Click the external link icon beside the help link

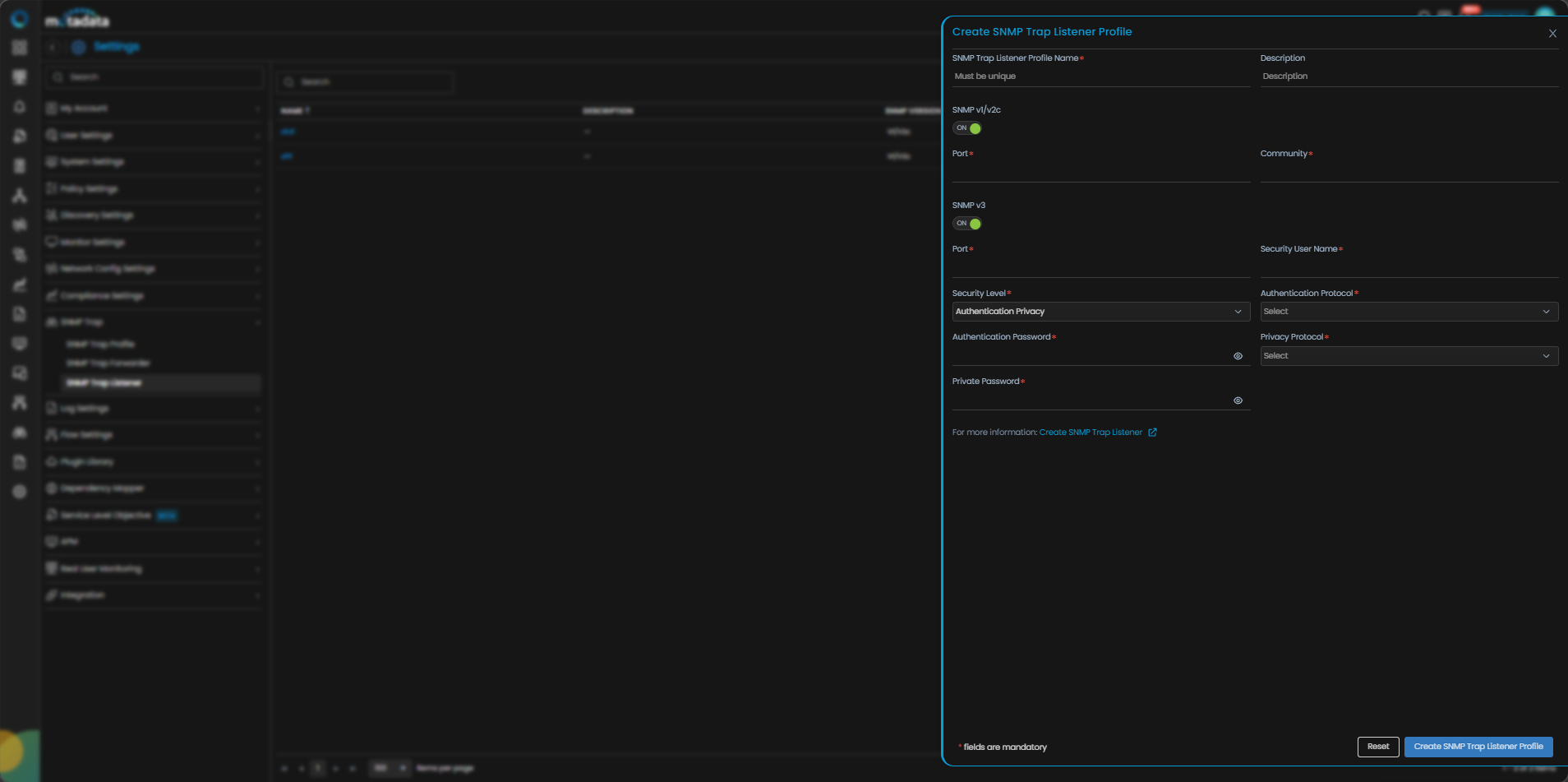tap(1152, 433)
